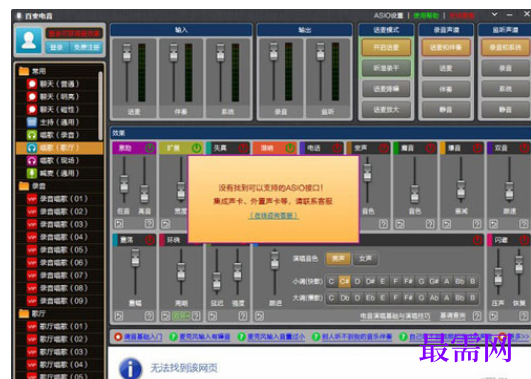This screenshot has width=531, height=379.
Task: Click the user avatar picture
Action: pyautogui.click(x=29, y=41)
